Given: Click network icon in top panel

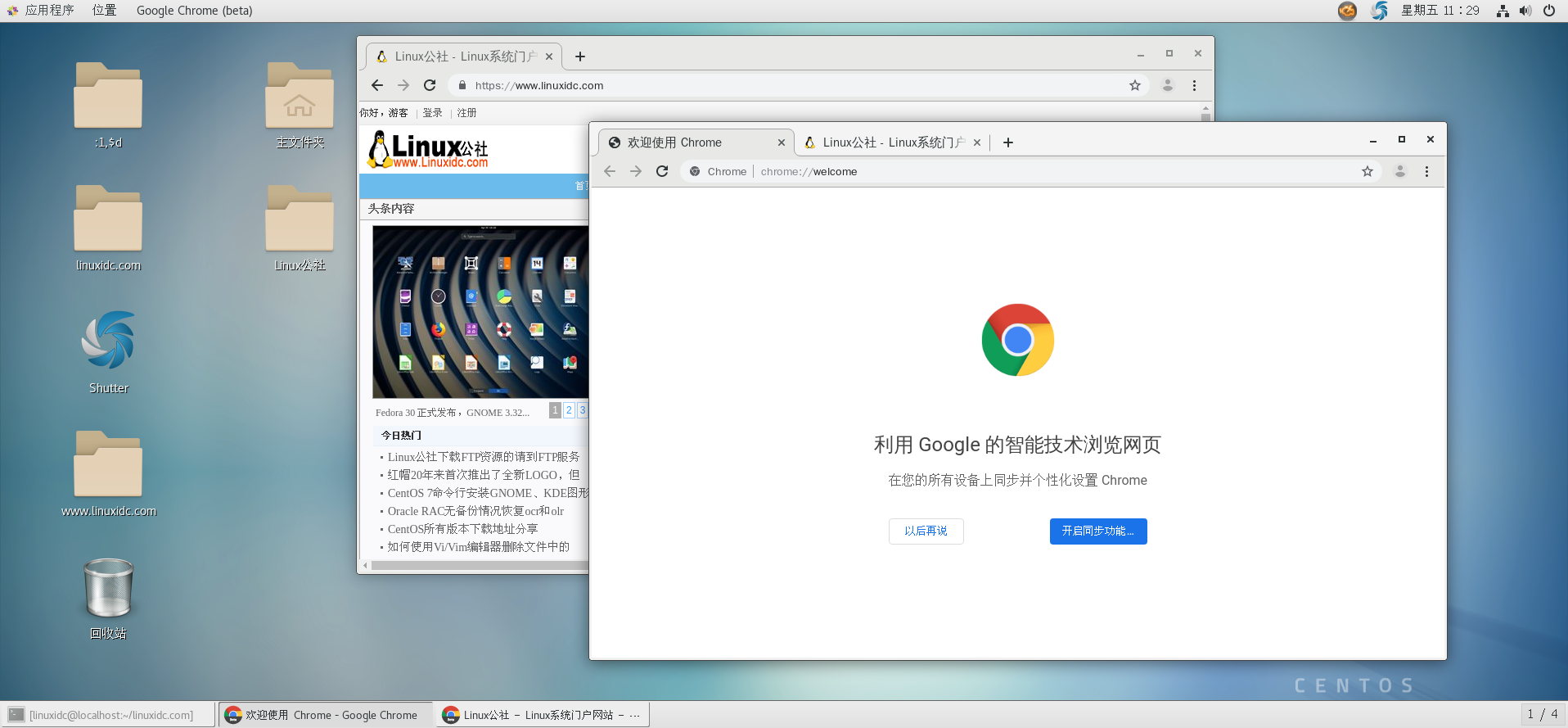Looking at the screenshot, I should [x=1503, y=11].
